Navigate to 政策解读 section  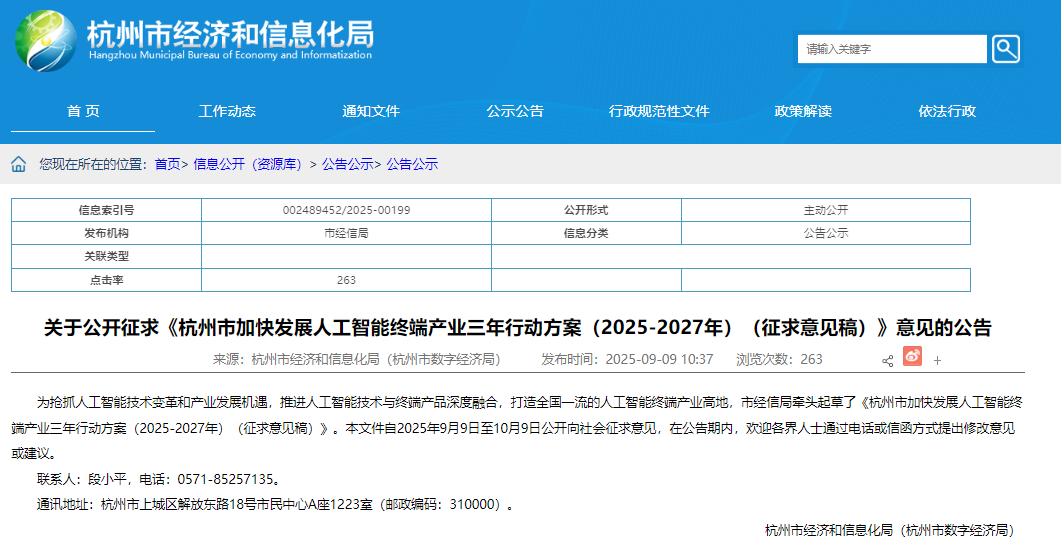(x=803, y=111)
